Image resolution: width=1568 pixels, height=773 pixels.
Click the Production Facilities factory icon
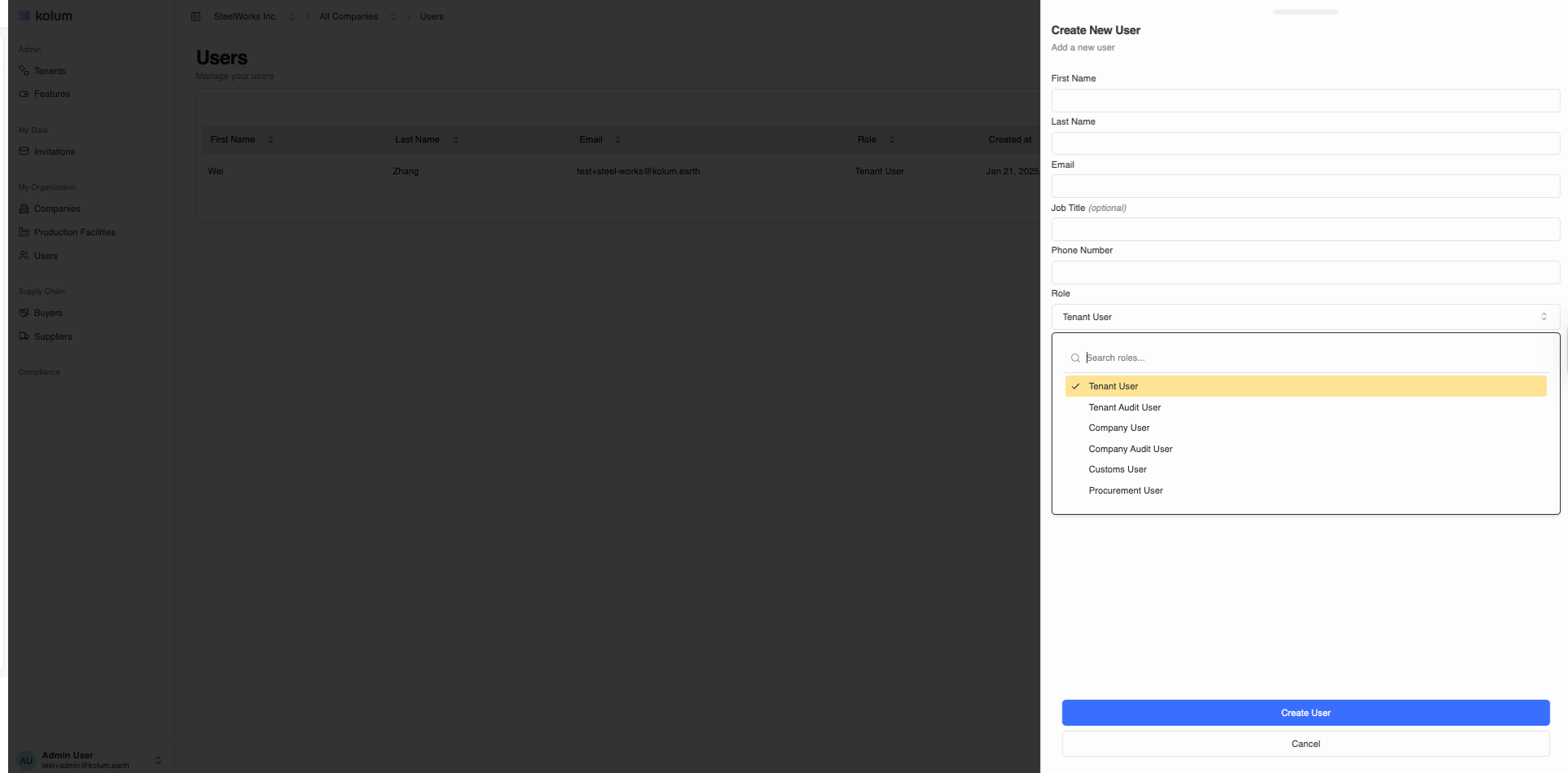point(24,232)
